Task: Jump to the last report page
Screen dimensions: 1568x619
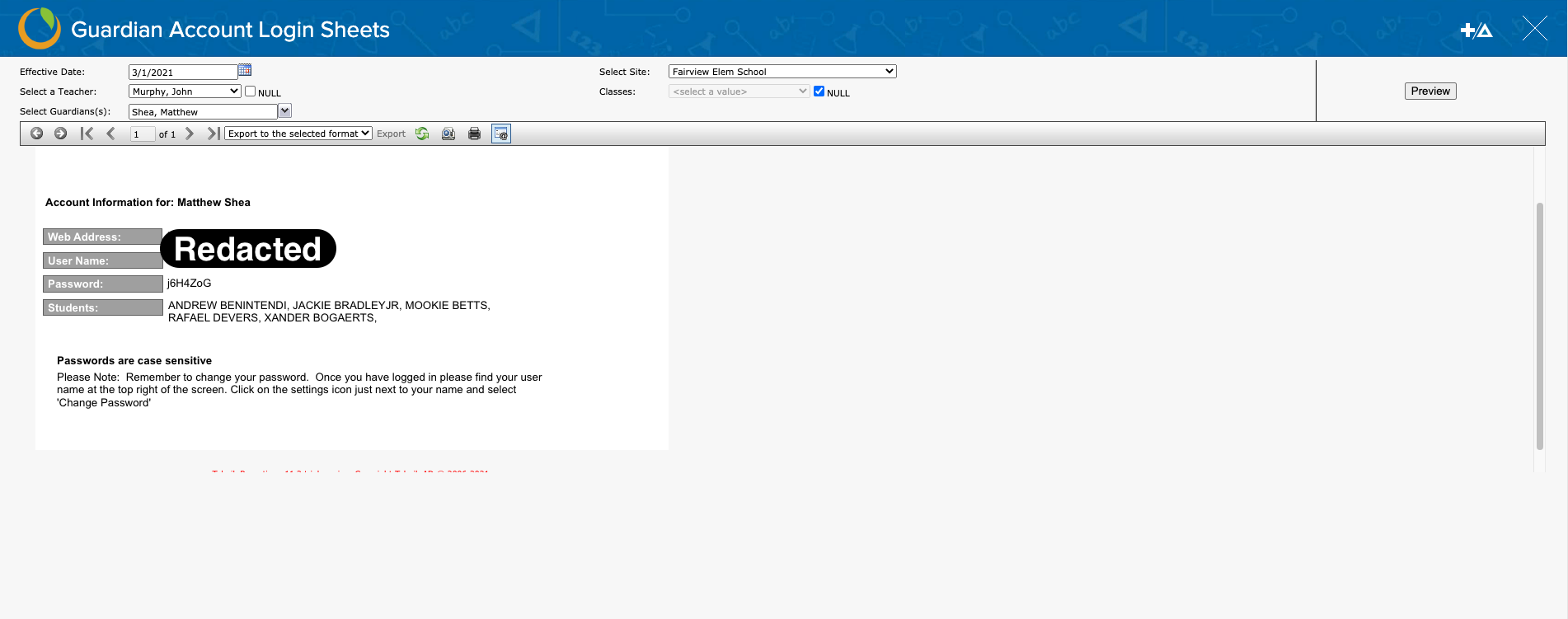Action: click(x=214, y=134)
